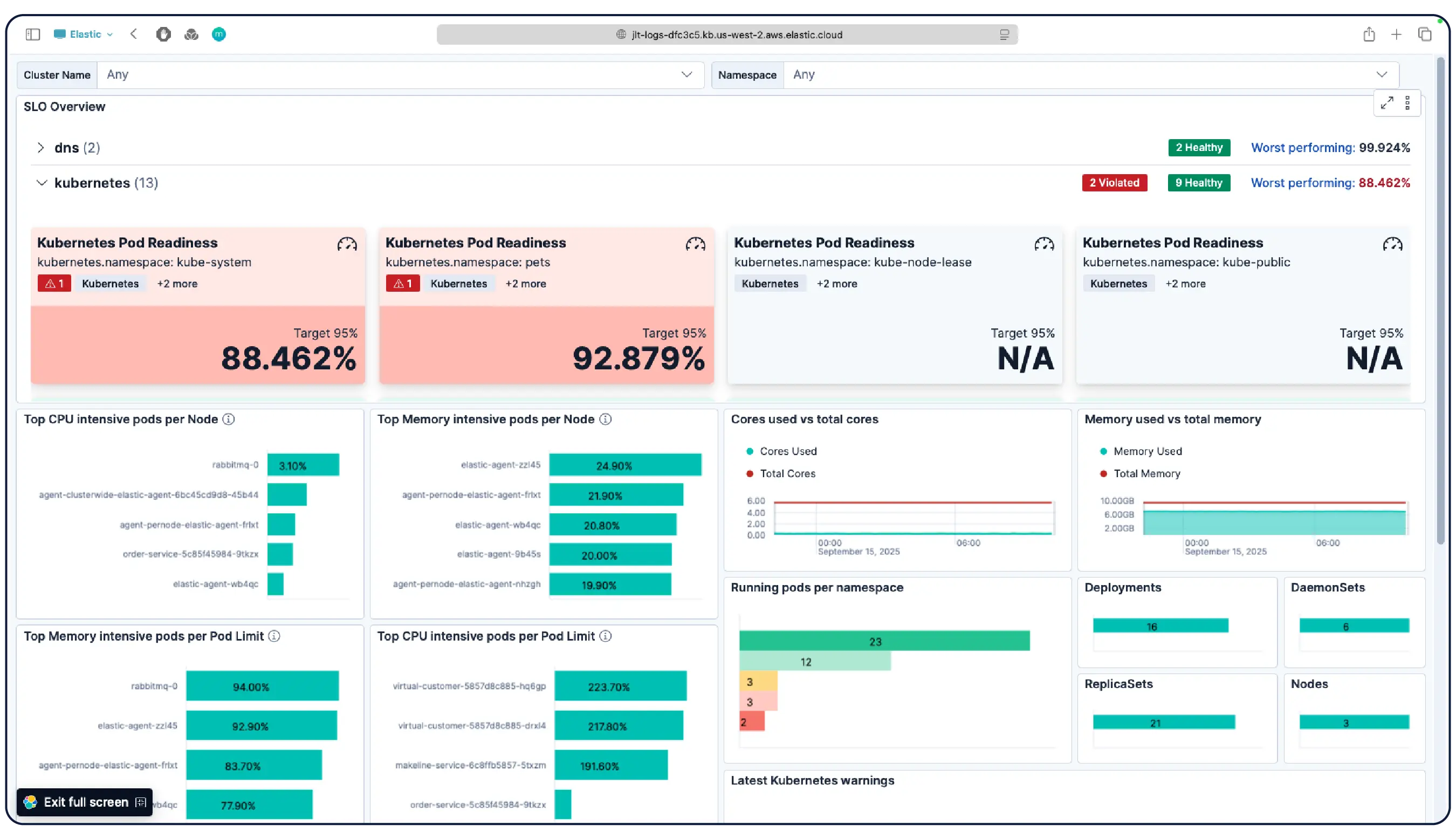Image resolution: width=1456 pixels, height=839 pixels.
Task: Open a new tab with the plus icon
Action: click(1397, 34)
